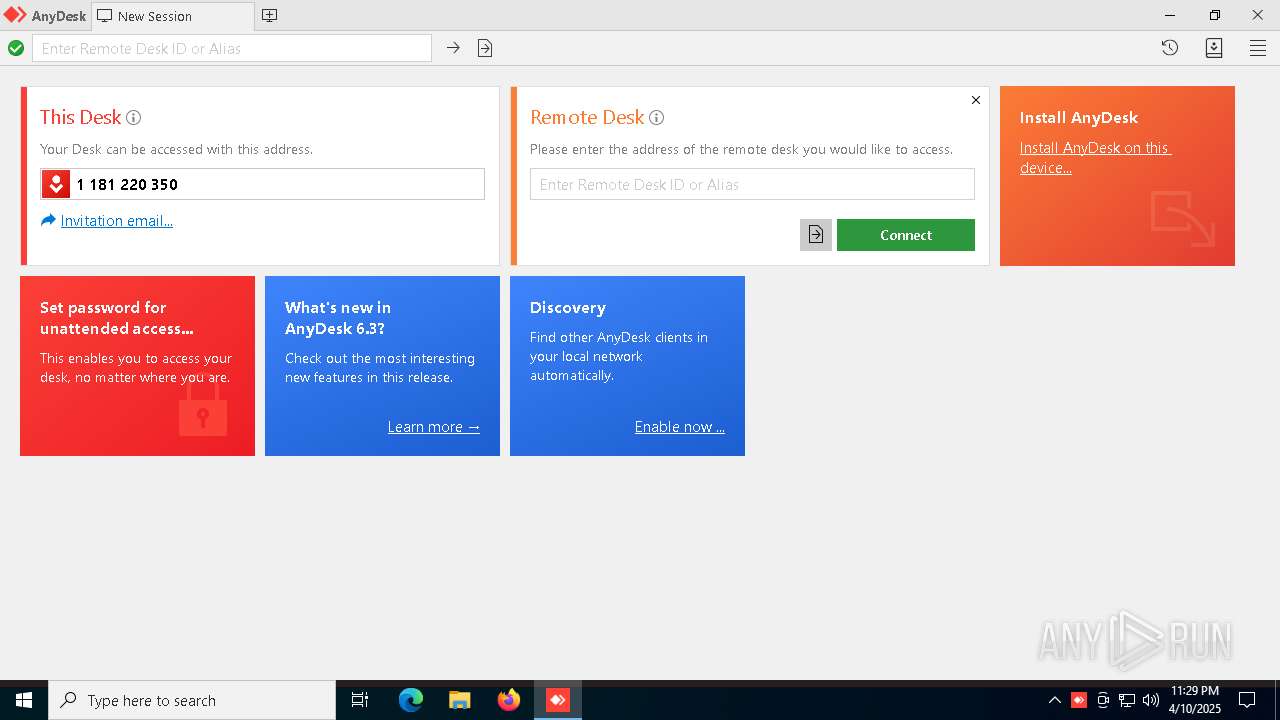Click file transfer button beside Connect
The image size is (1280, 720).
coord(816,235)
